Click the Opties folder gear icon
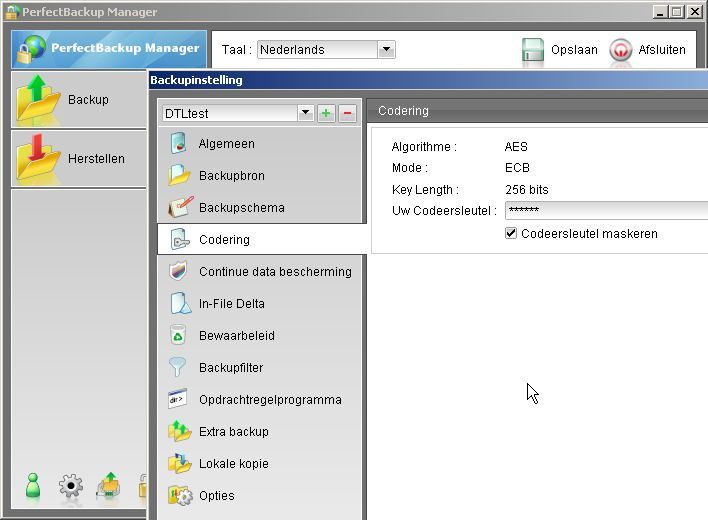Screen dimensions: 708x520 pos(180,495)
